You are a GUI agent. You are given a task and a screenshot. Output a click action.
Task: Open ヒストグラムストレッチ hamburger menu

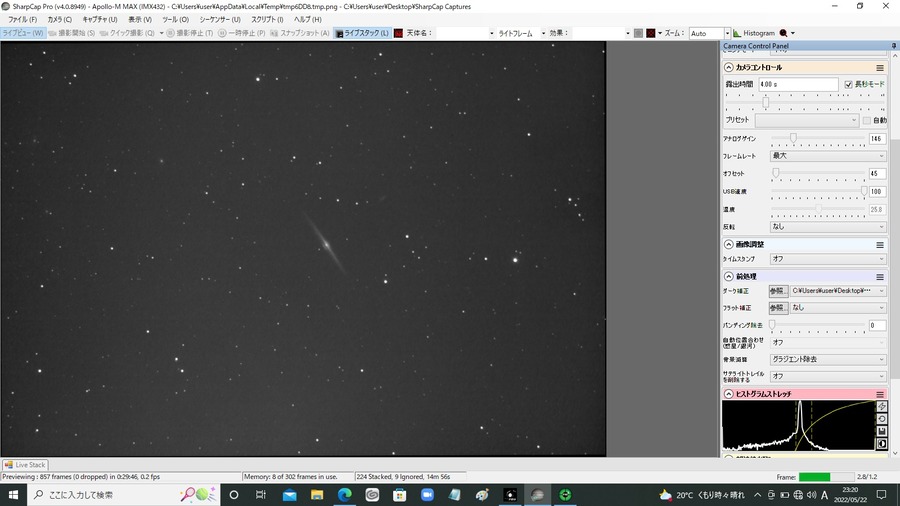click(x=880, y=395)
